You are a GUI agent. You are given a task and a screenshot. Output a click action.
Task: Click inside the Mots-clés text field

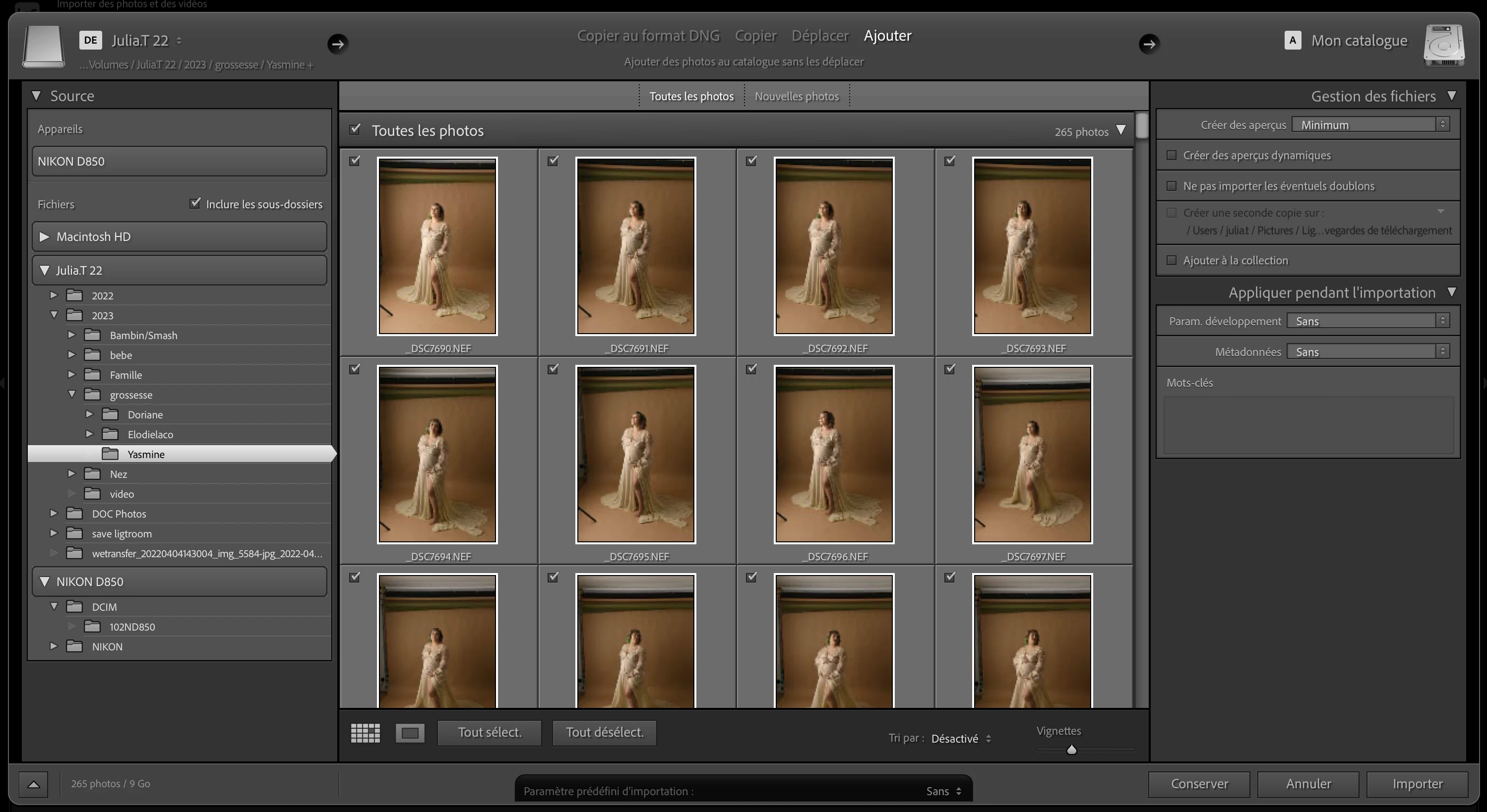tap(1308, 424)
